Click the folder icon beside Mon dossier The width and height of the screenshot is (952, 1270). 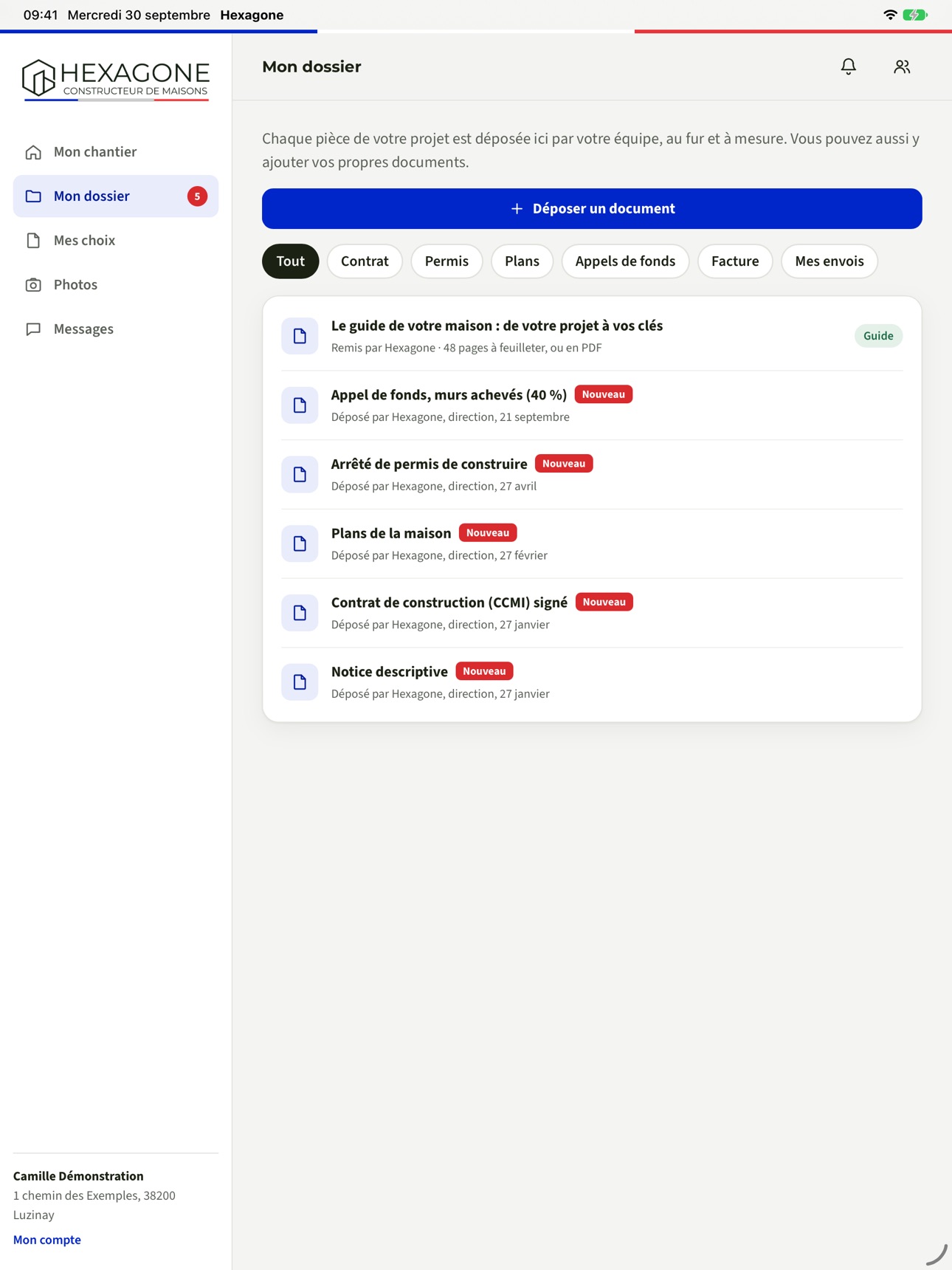[33, 196]
